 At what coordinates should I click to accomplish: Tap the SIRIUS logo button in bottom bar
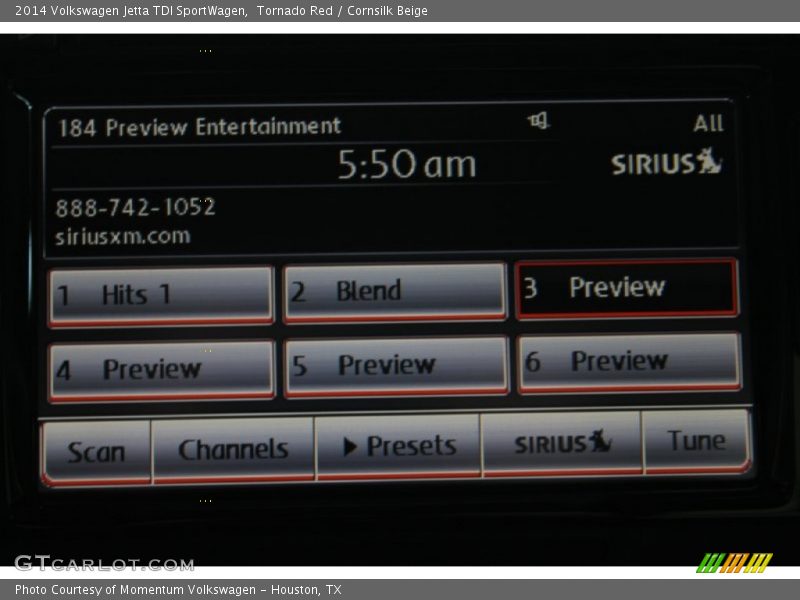pyautogui.click(x=562, y=443)
